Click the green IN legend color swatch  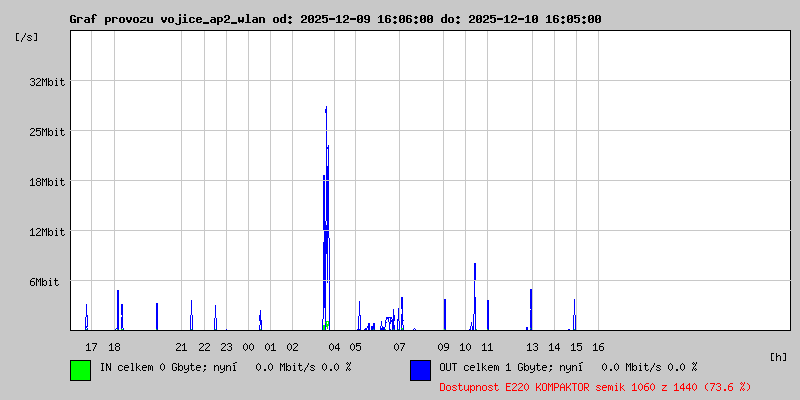tap(81, 370)
